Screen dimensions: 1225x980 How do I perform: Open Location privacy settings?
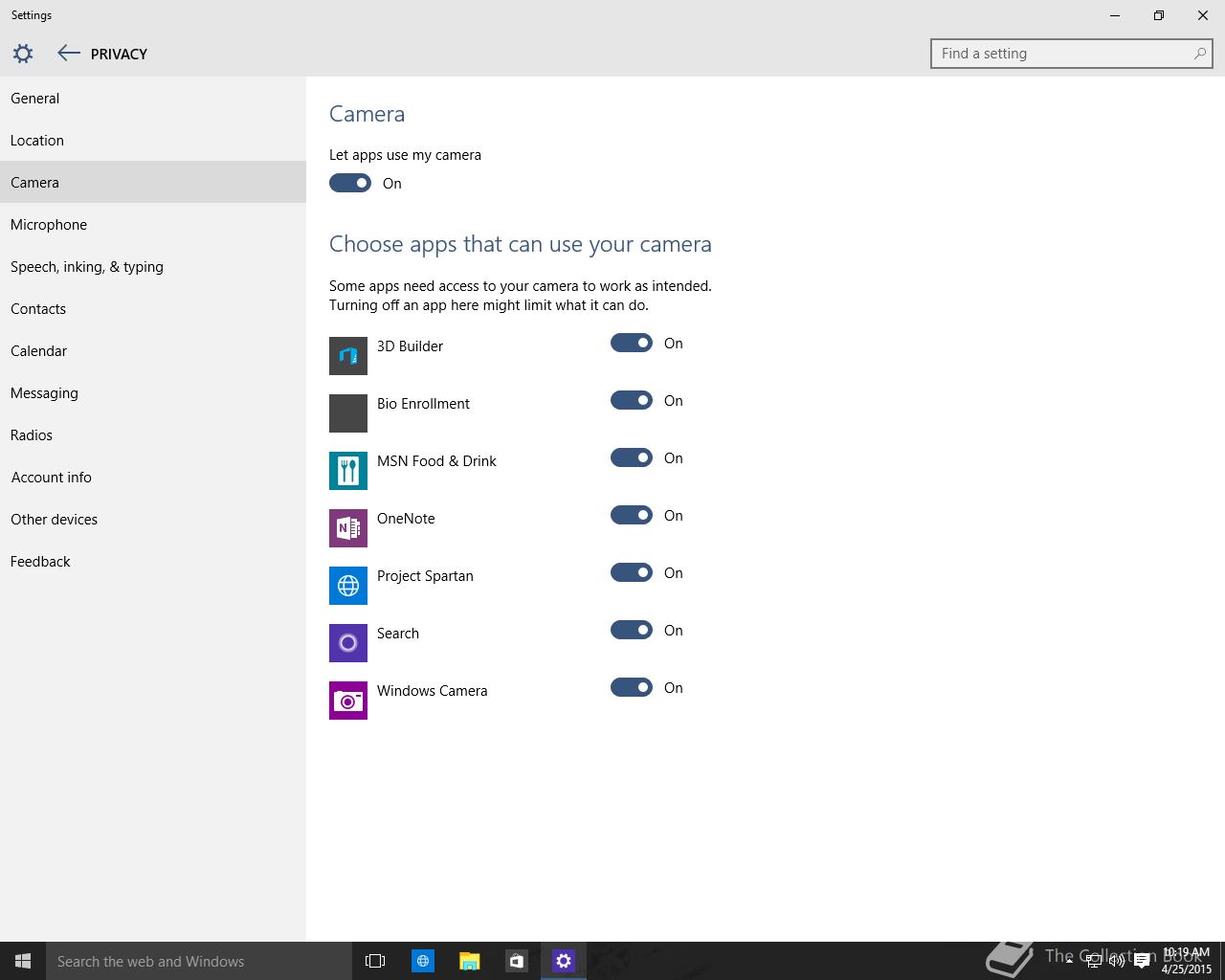(x=153, y=140)
